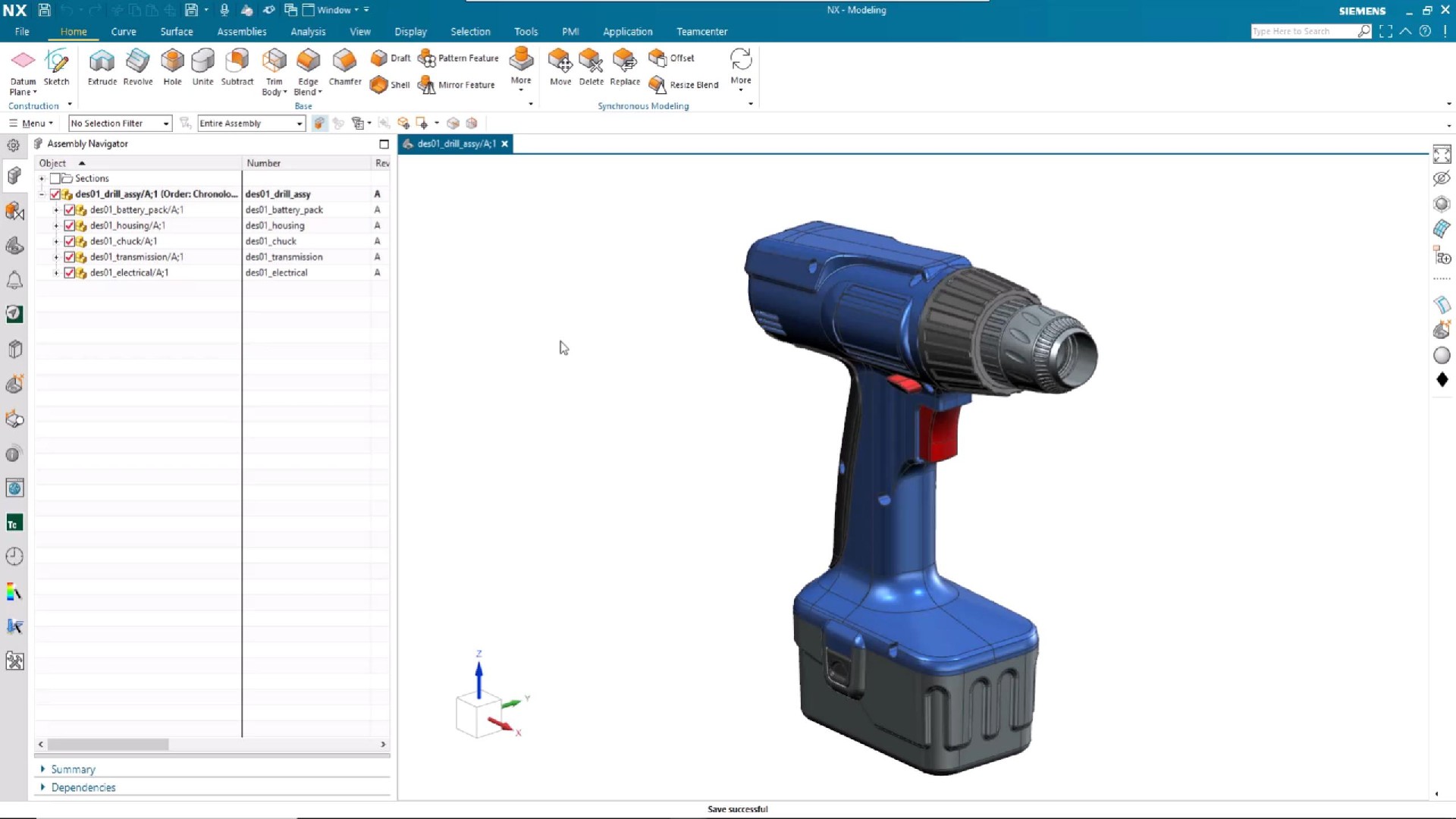Image resolution: width=1456 pixels, height=819 pixels.
Task: Expand the des01_housing tree node
Action: click(x=56, y=226)
